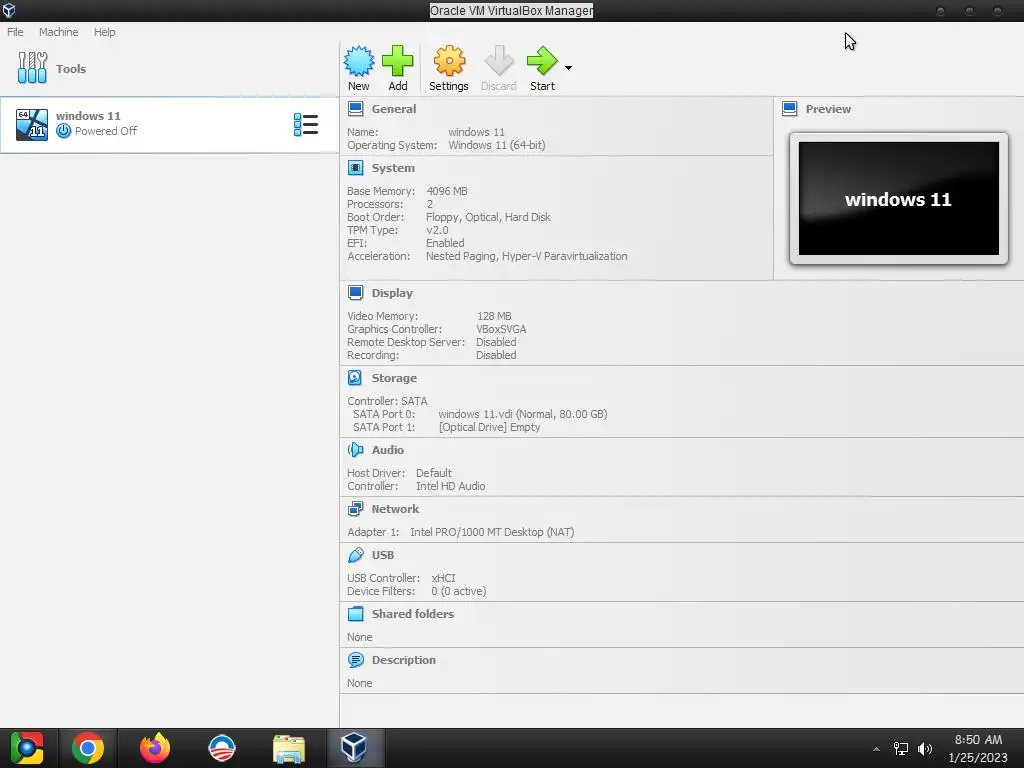
Task: Click the Display section icon
Action: coord(355,293)
